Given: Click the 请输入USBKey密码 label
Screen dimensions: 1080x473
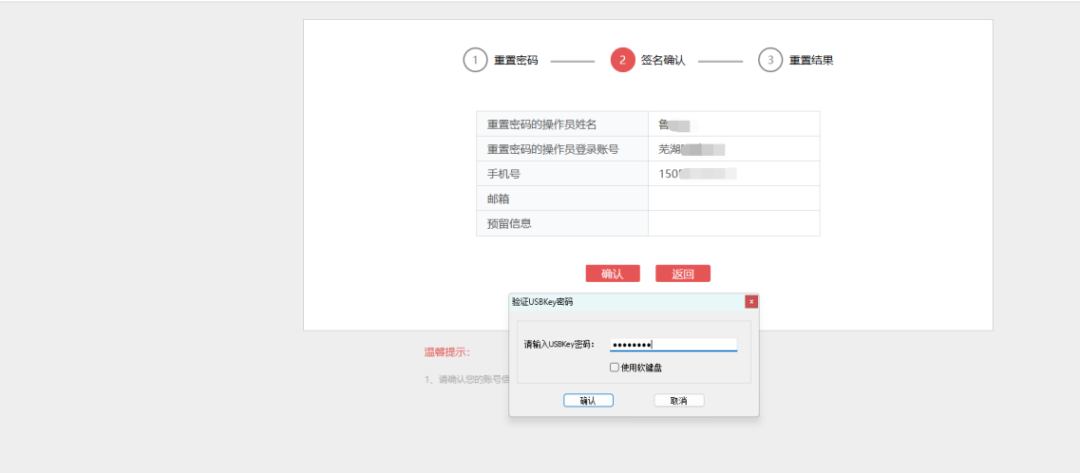Looking at the screenshot, I should (559, 345).
